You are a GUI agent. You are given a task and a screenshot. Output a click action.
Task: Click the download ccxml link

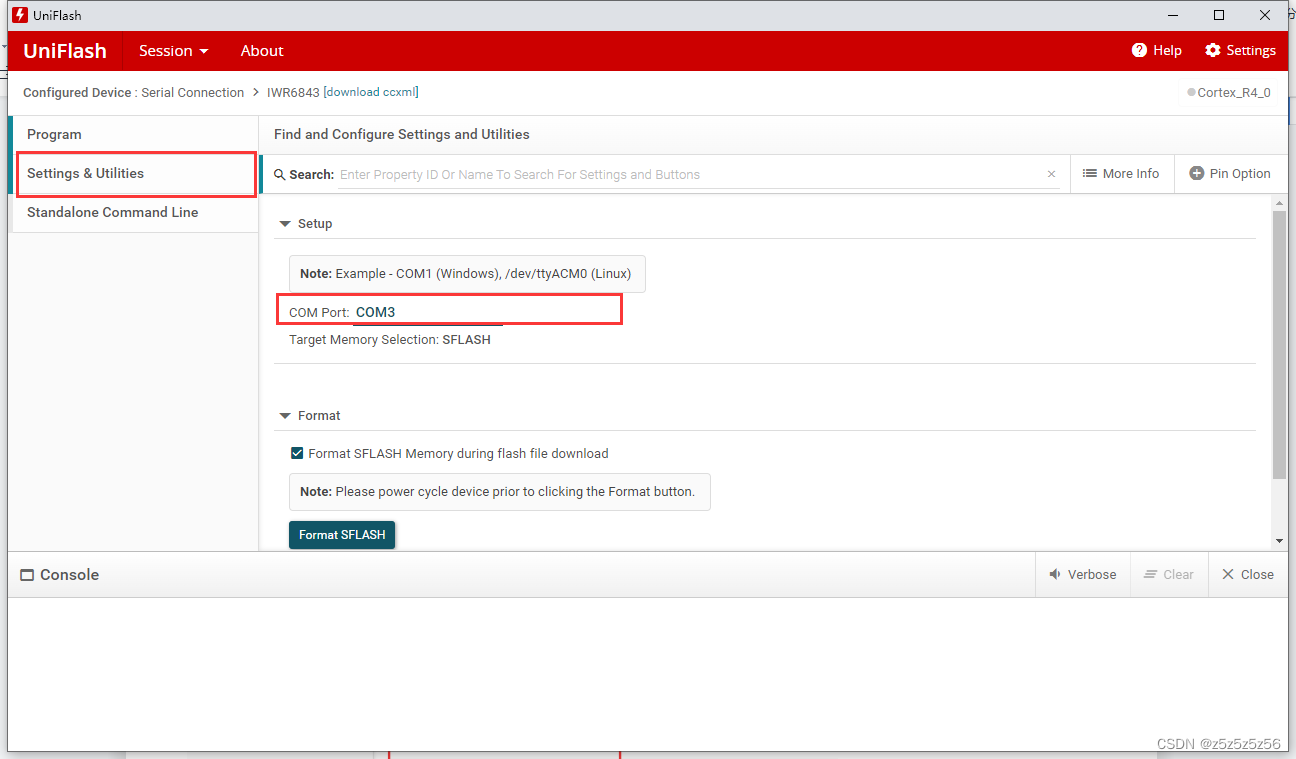point(371,92)
